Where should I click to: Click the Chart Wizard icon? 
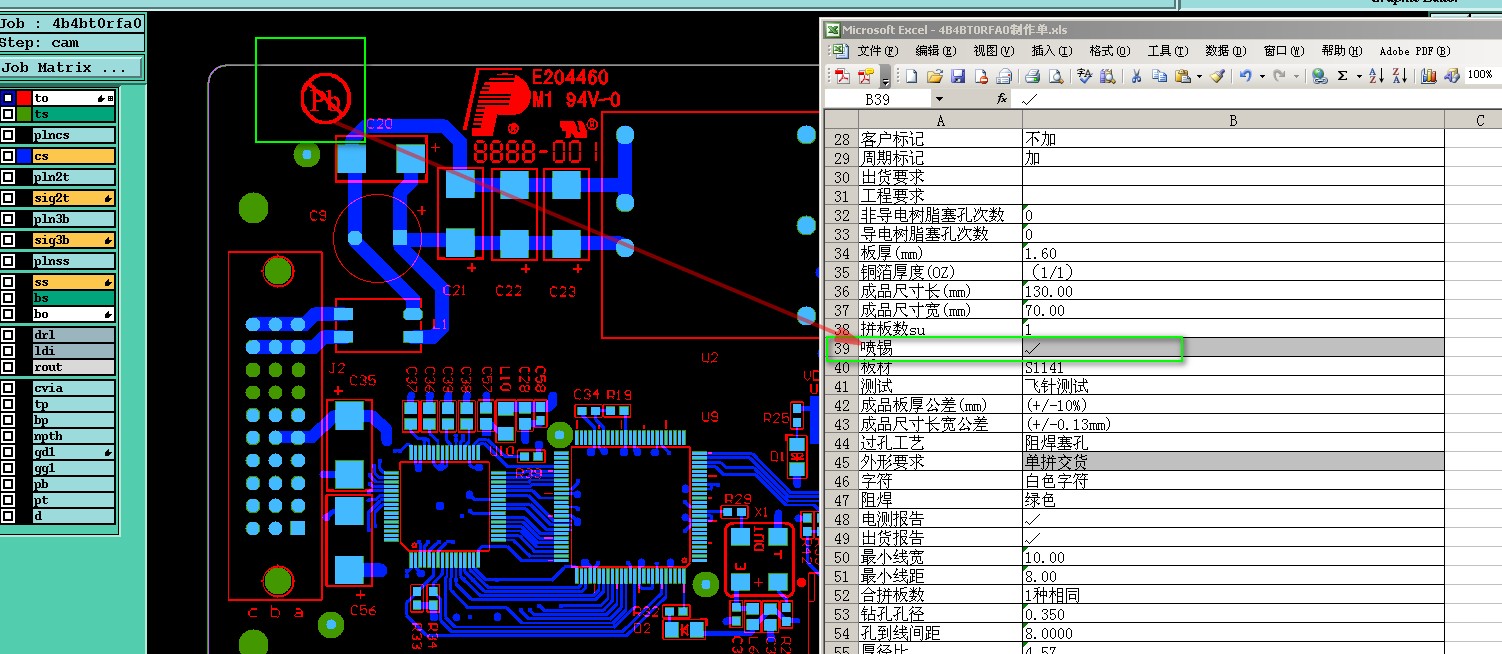tap(1428, 76)
